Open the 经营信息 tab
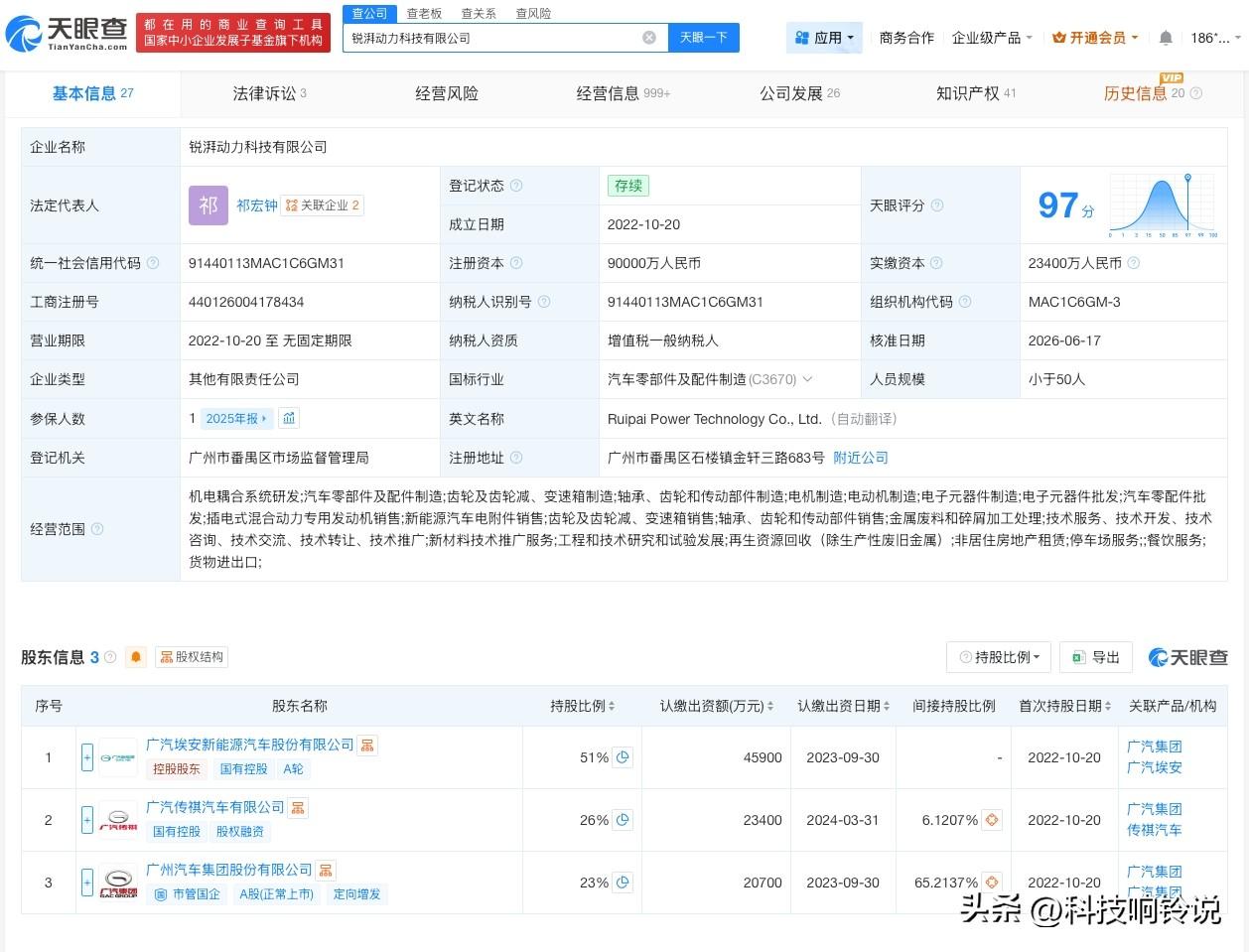This screenshot has height=952, width=1249. point(624,93)
